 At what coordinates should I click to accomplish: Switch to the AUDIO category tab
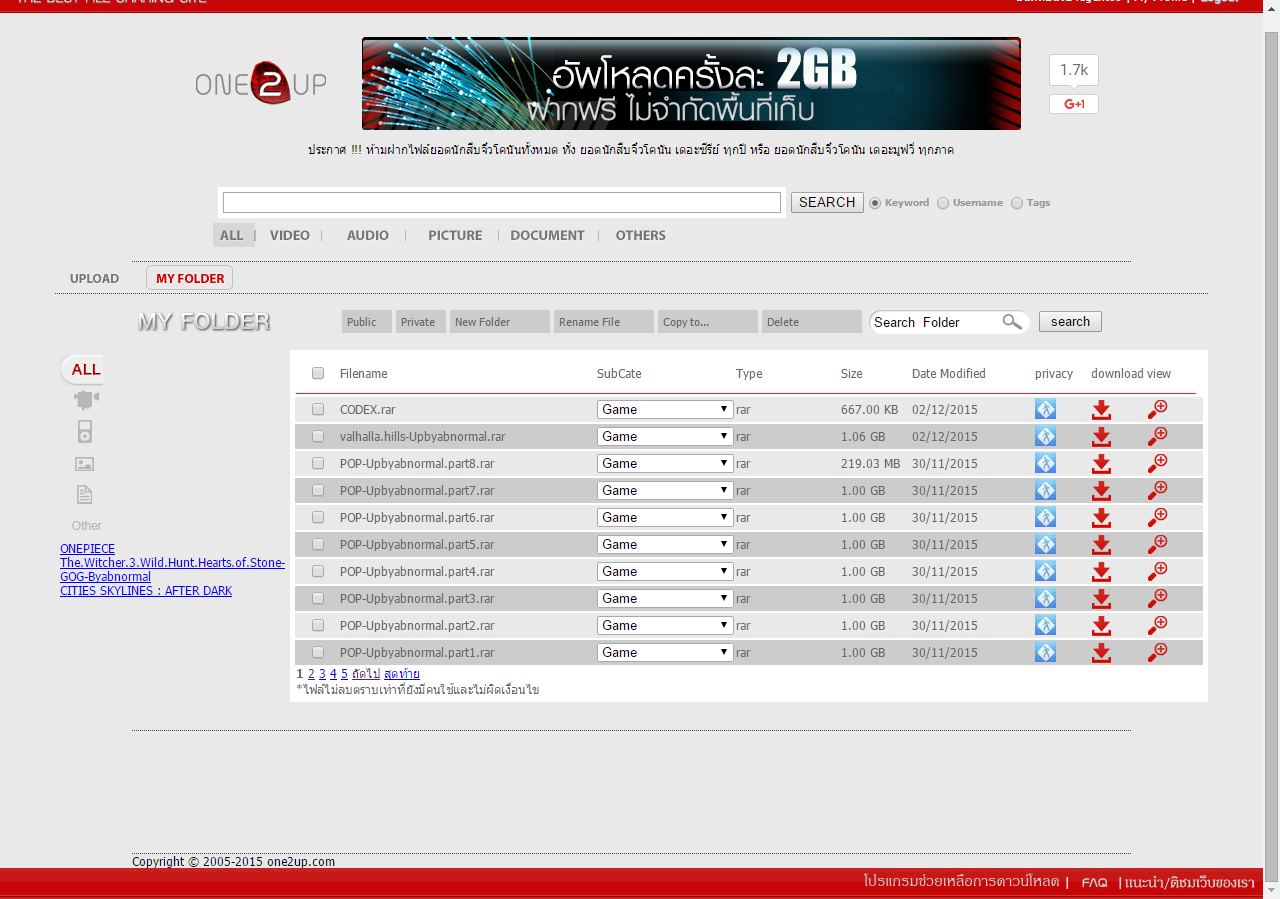[368, 235]
